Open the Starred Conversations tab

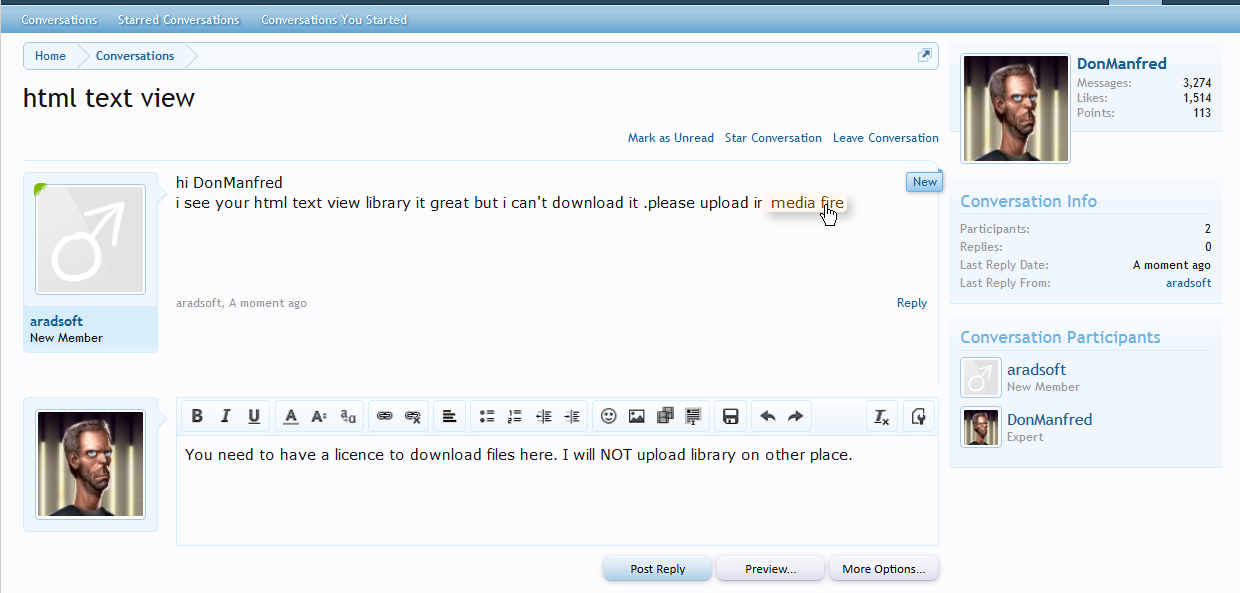[178, 20]
